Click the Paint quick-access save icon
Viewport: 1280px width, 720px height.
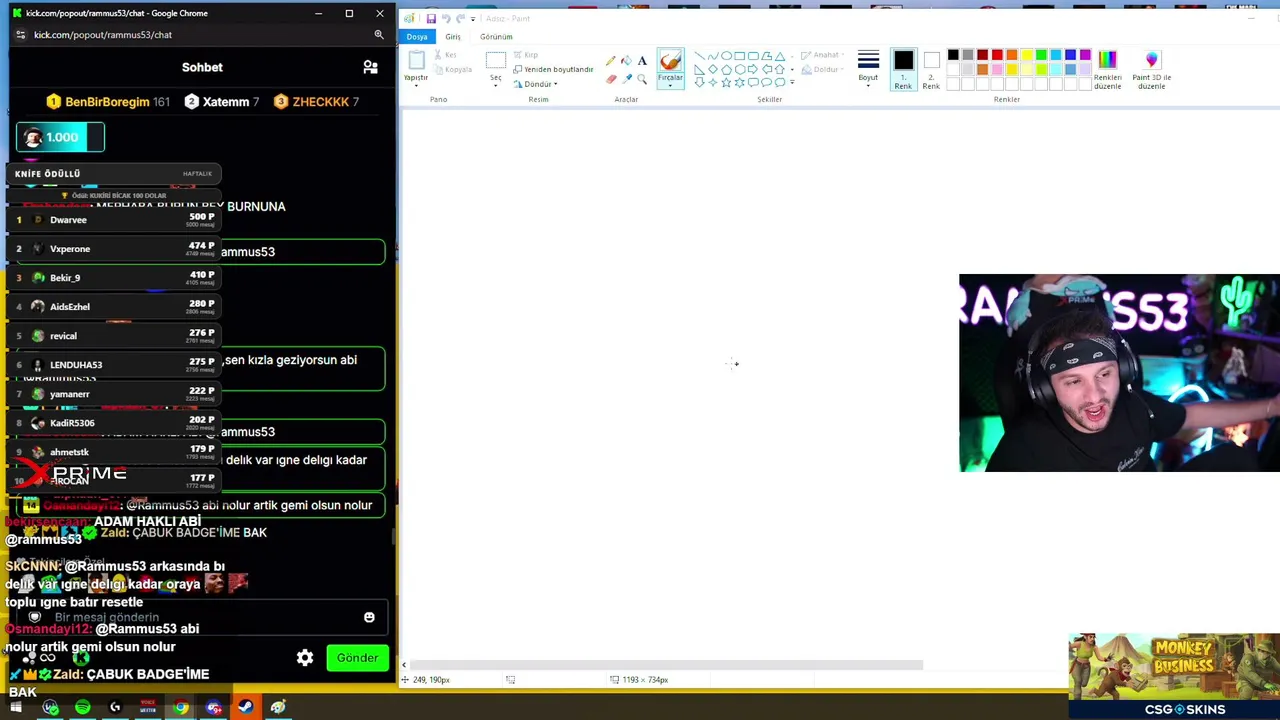coord(431,18)
